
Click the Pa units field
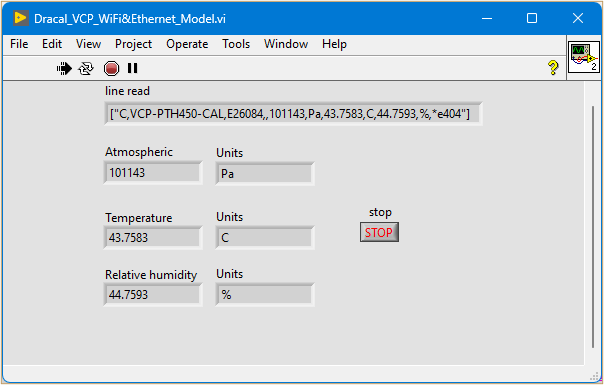265,174
